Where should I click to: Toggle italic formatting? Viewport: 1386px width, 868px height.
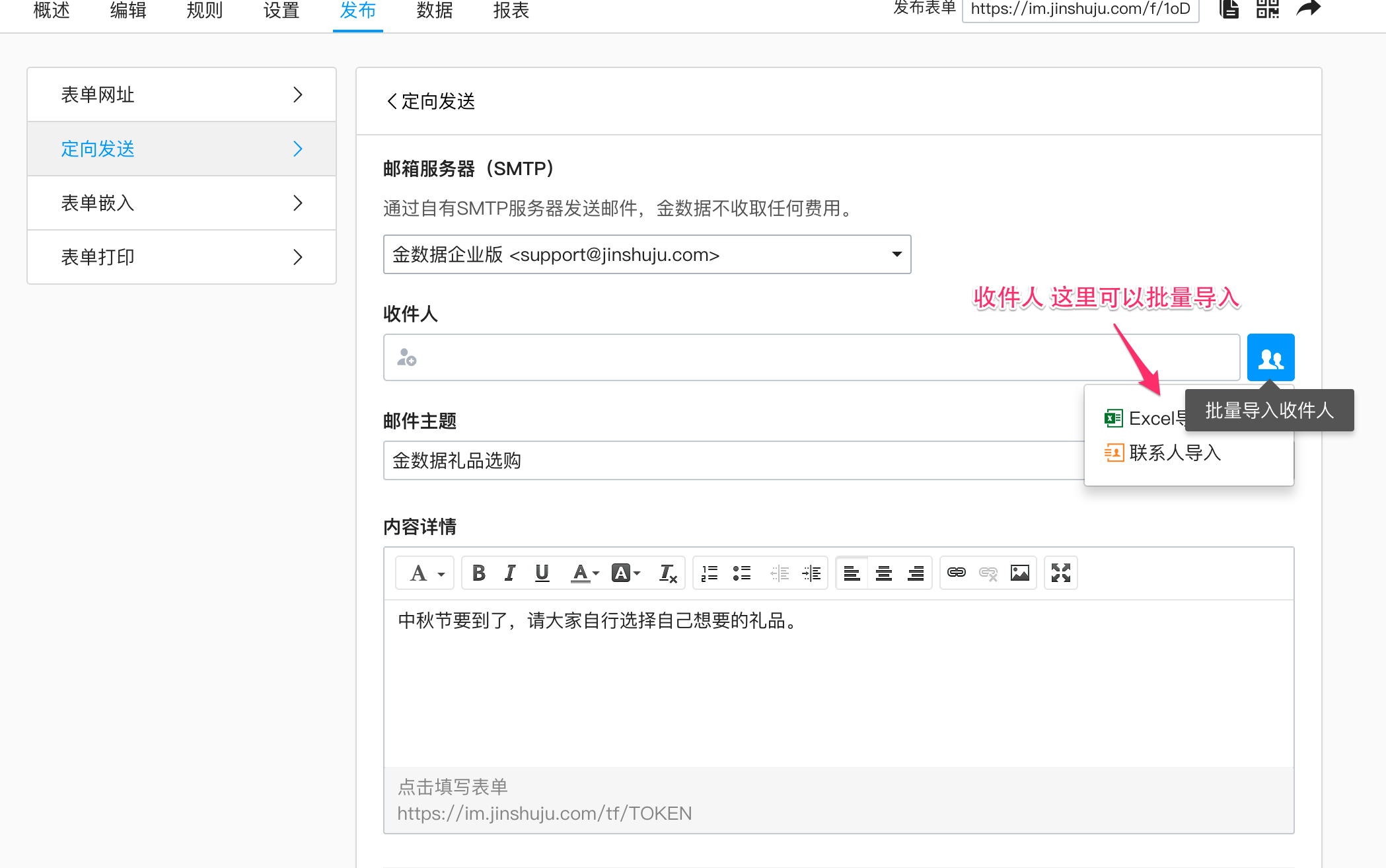[510, 573]
